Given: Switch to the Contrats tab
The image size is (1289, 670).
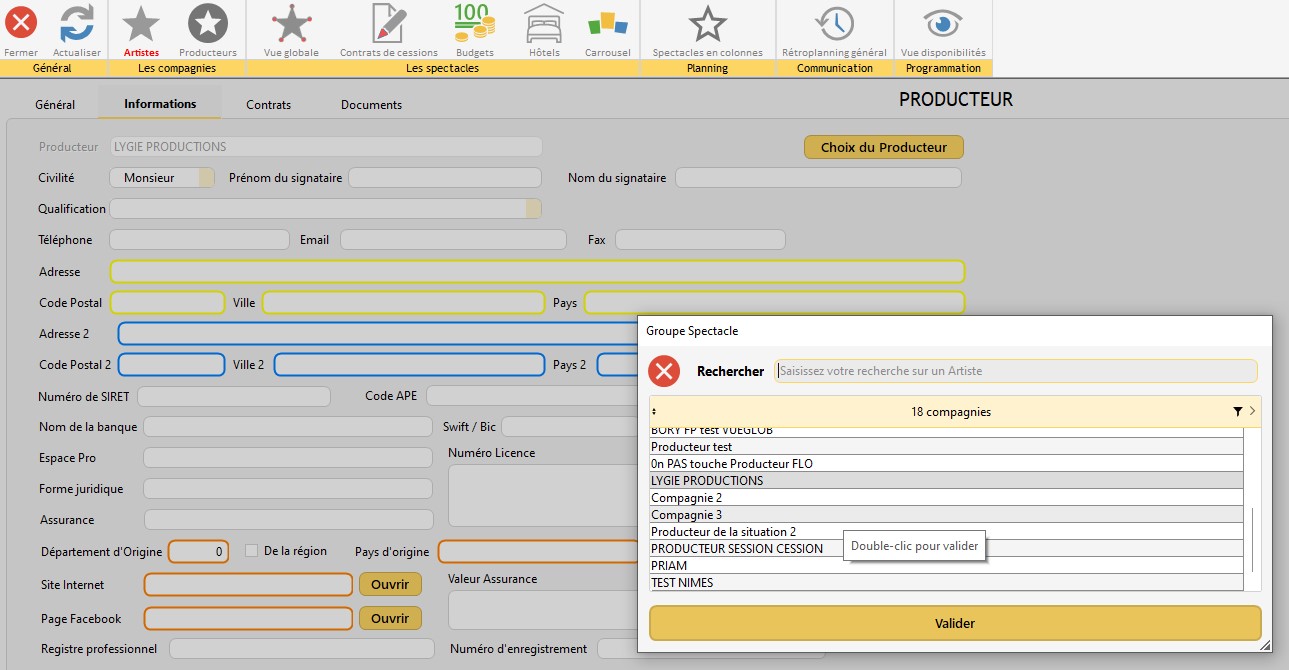Looking at the screenshot, I should (268, 105).
